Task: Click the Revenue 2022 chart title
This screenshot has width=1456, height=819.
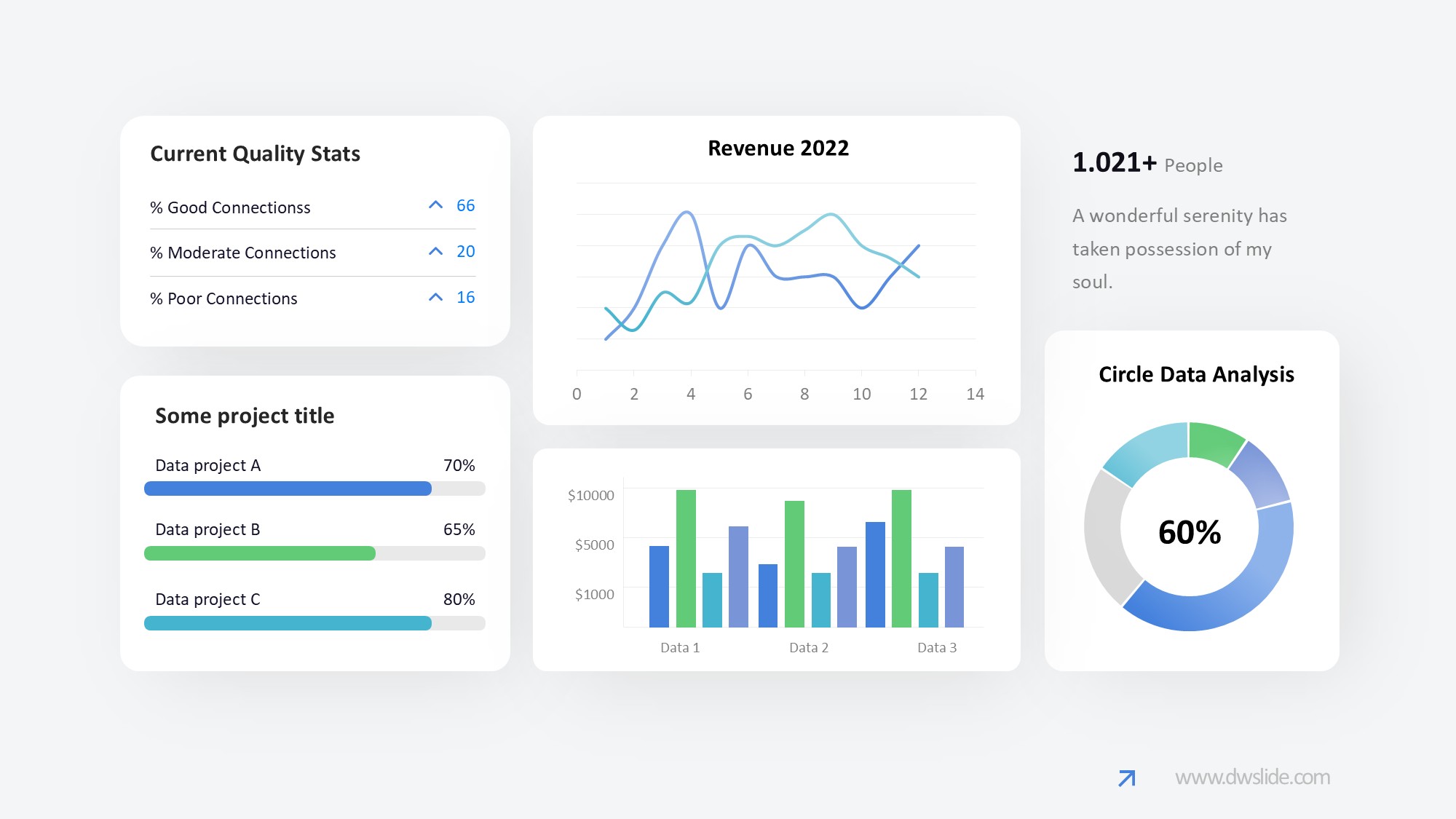Action: pos(778,149)
